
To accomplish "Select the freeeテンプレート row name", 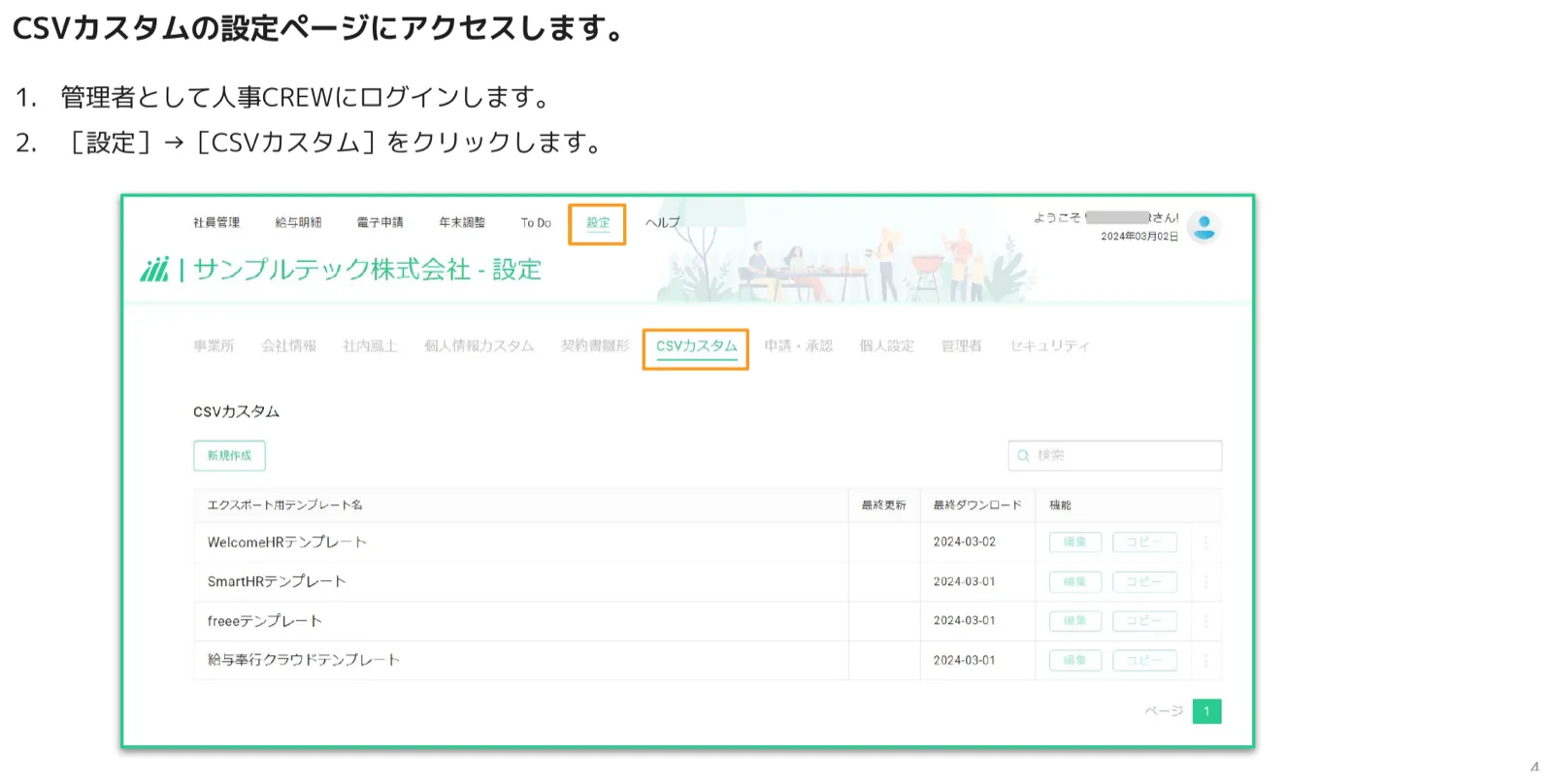I will point(264,621).
